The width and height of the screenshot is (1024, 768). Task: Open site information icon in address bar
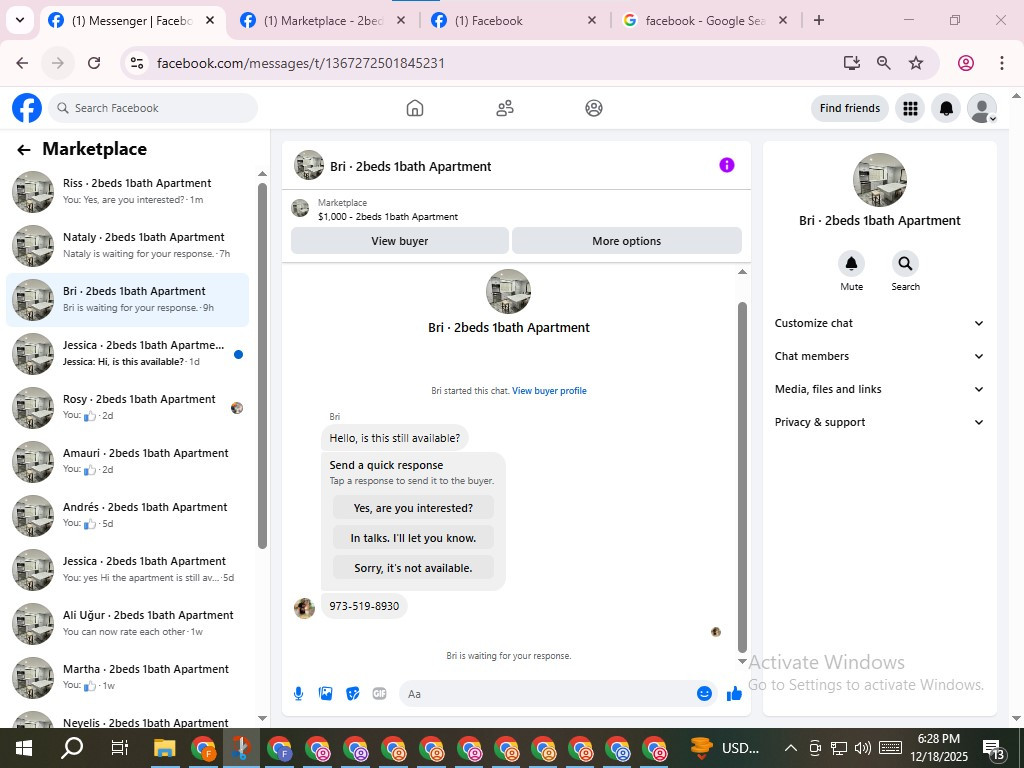[136, 63]
